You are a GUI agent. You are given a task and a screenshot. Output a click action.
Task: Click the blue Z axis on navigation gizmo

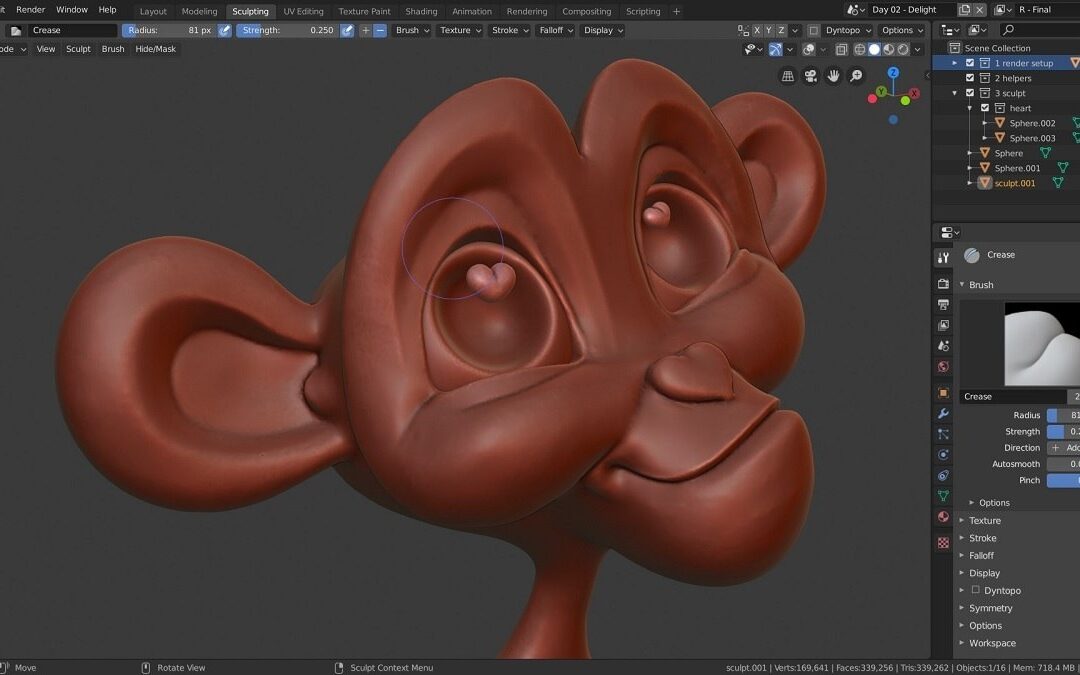[893, 72]
